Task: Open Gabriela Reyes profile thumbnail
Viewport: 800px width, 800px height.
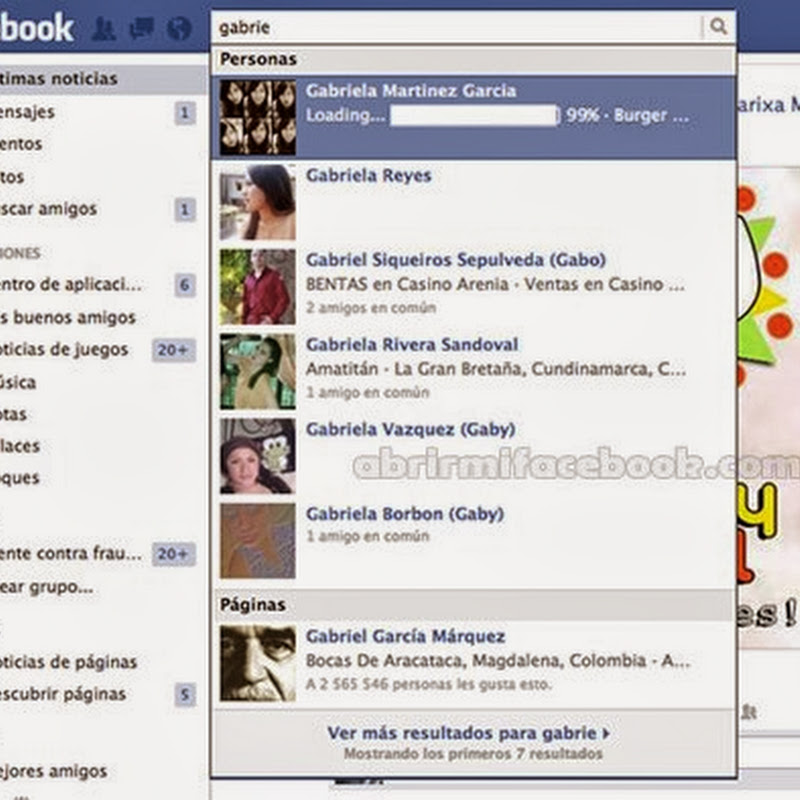Action: click(258, 202)
